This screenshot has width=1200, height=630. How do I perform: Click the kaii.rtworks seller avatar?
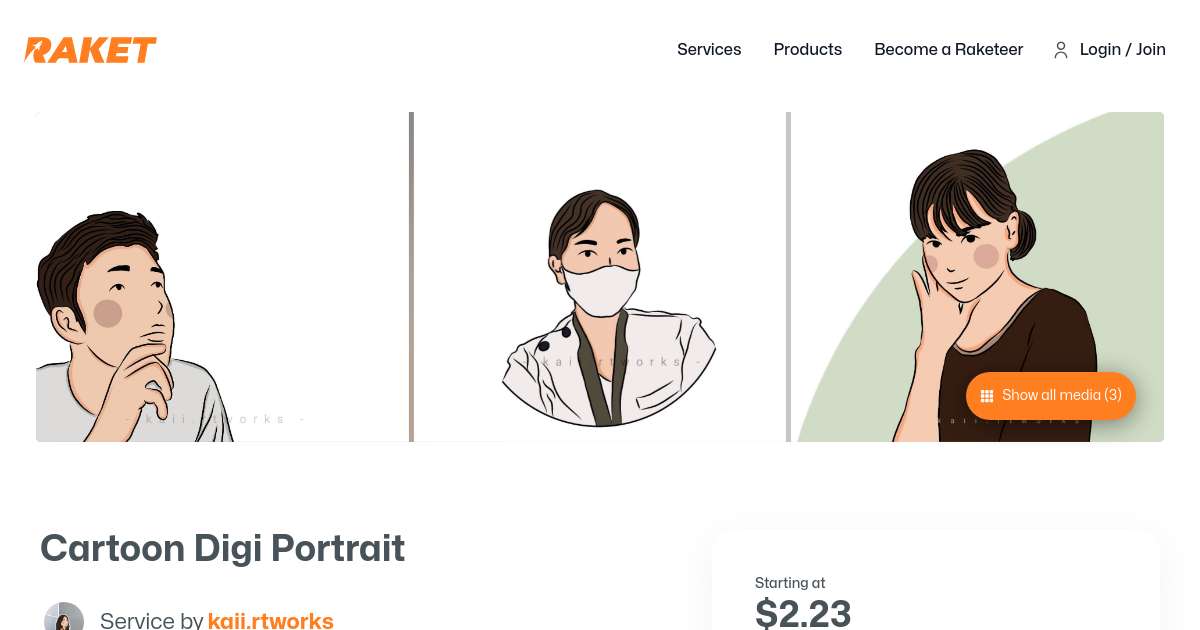click(64, 618)
